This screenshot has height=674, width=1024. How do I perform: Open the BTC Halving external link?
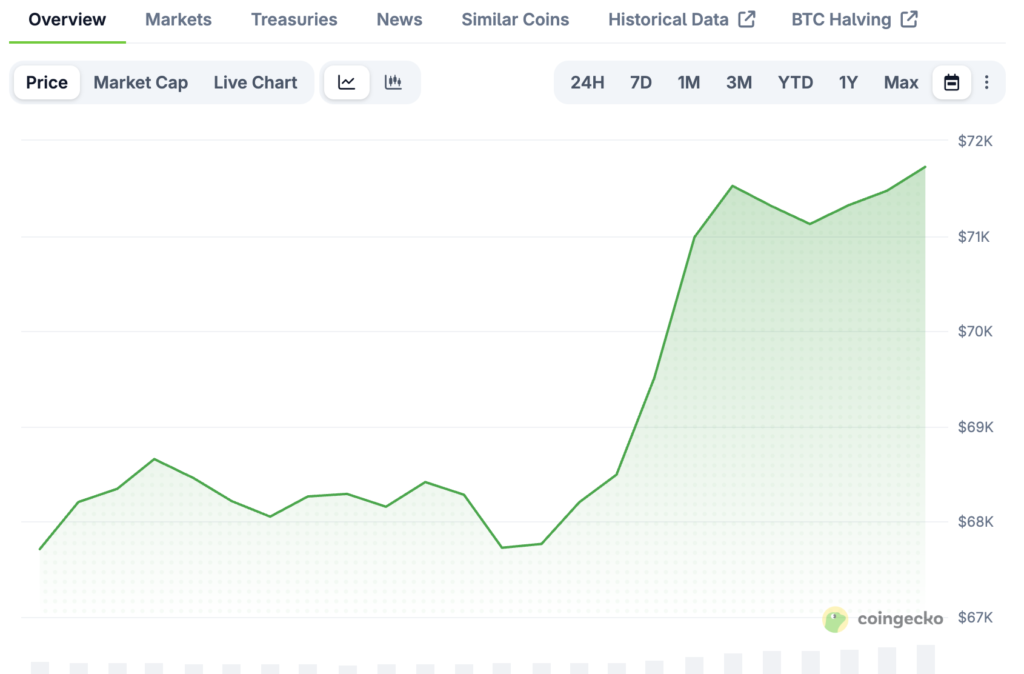pyautogui.click(x=854, y=20)
